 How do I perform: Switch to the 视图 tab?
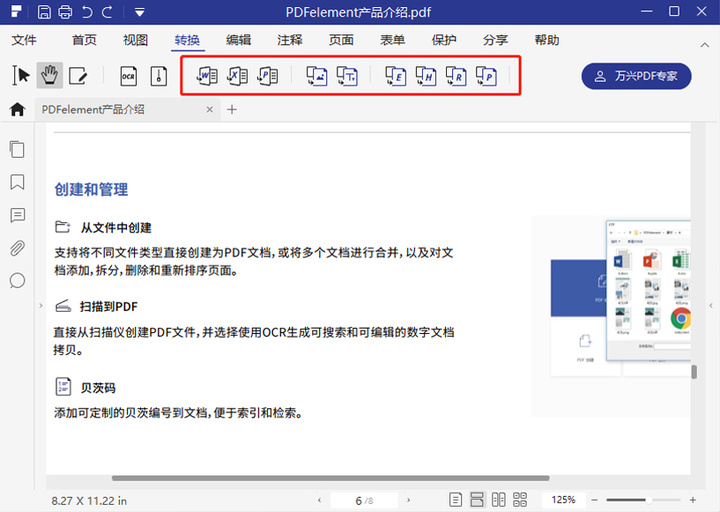coord(135,40)
